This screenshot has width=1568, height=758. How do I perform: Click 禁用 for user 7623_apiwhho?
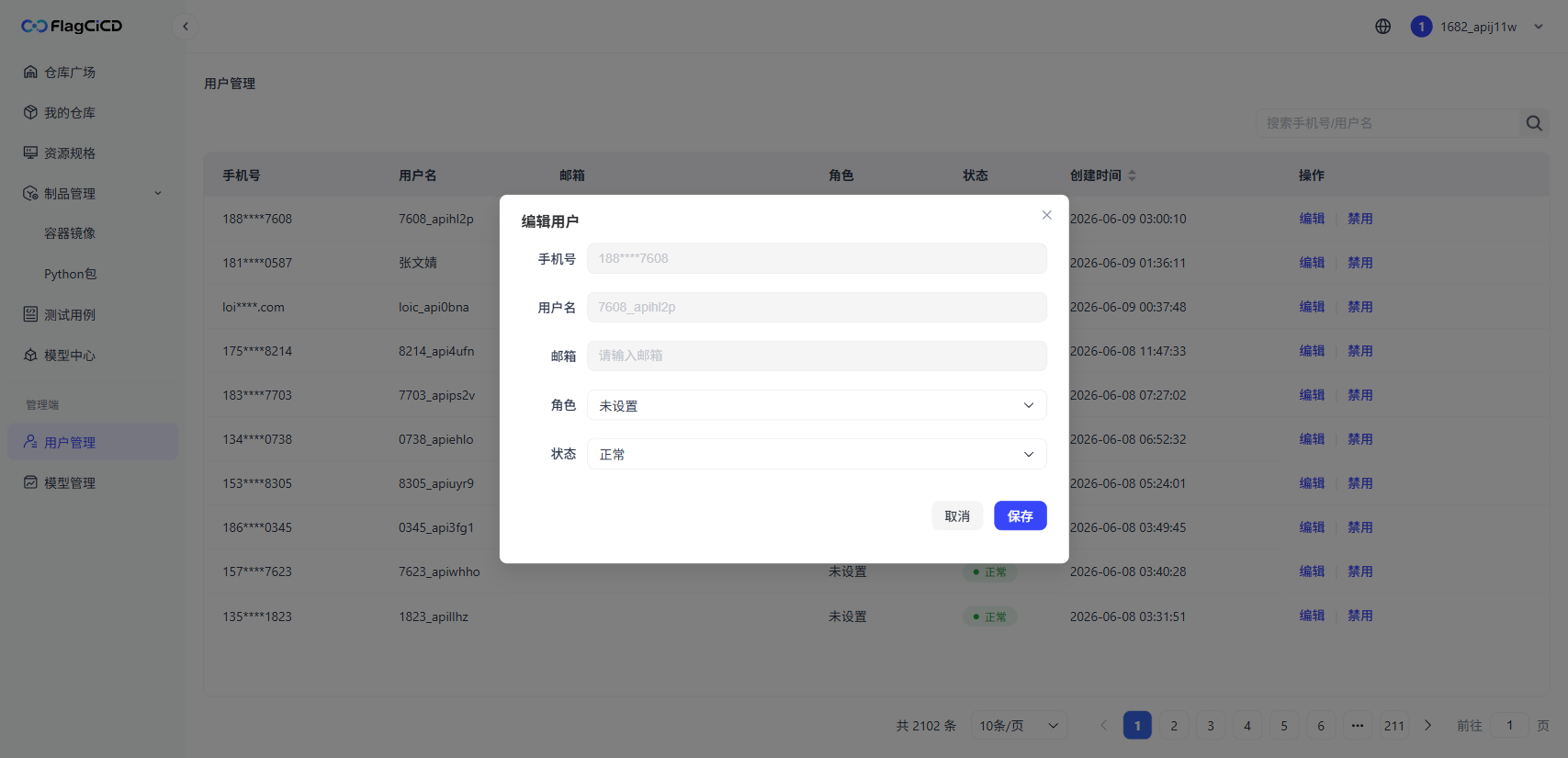(x=1360, y=571)
